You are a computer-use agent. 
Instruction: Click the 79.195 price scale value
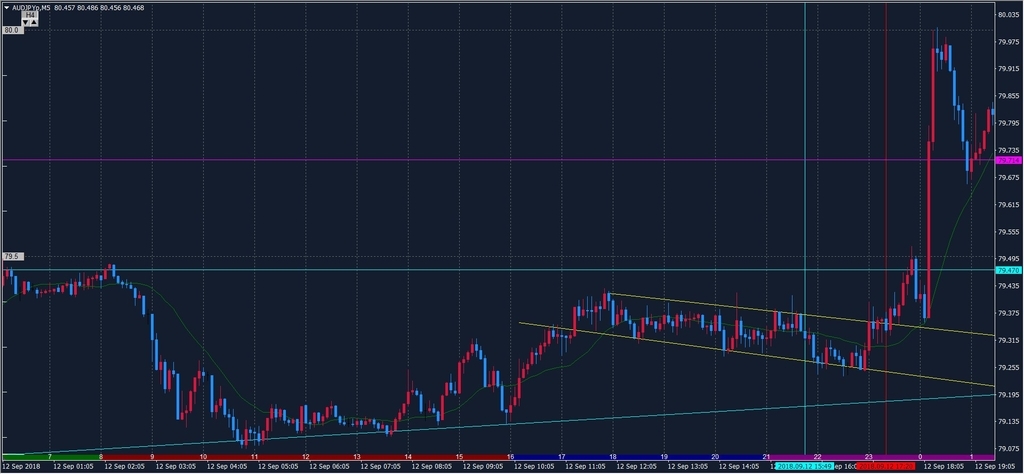click(x=1010, y=394)
